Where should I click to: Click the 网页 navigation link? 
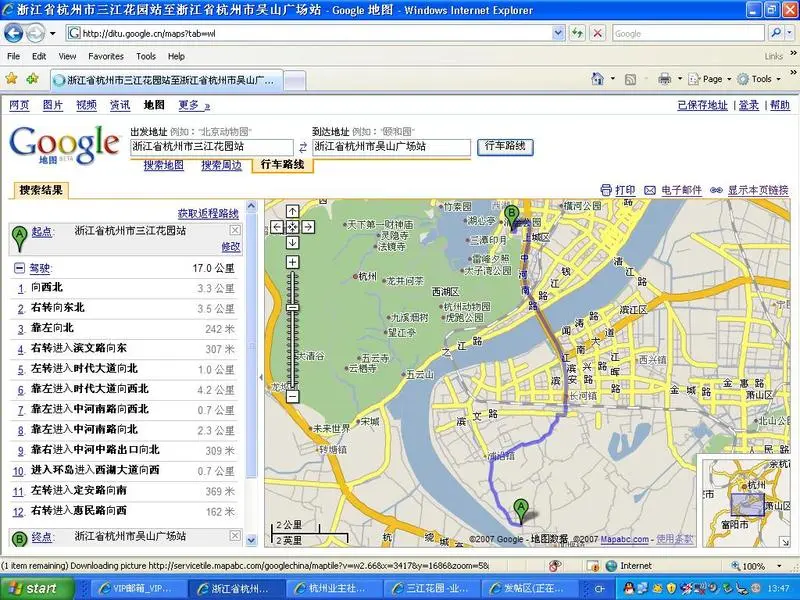click(x=19, y=105)
